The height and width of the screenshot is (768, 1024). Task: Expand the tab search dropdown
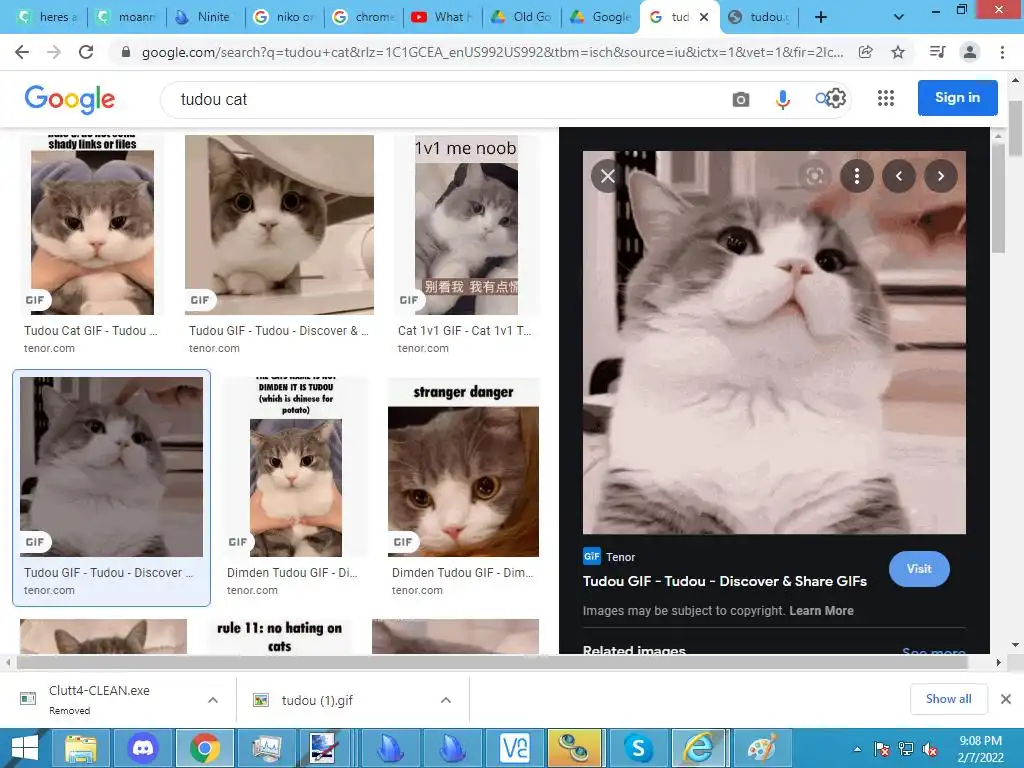pyautogui.click(x=899, y=17)
